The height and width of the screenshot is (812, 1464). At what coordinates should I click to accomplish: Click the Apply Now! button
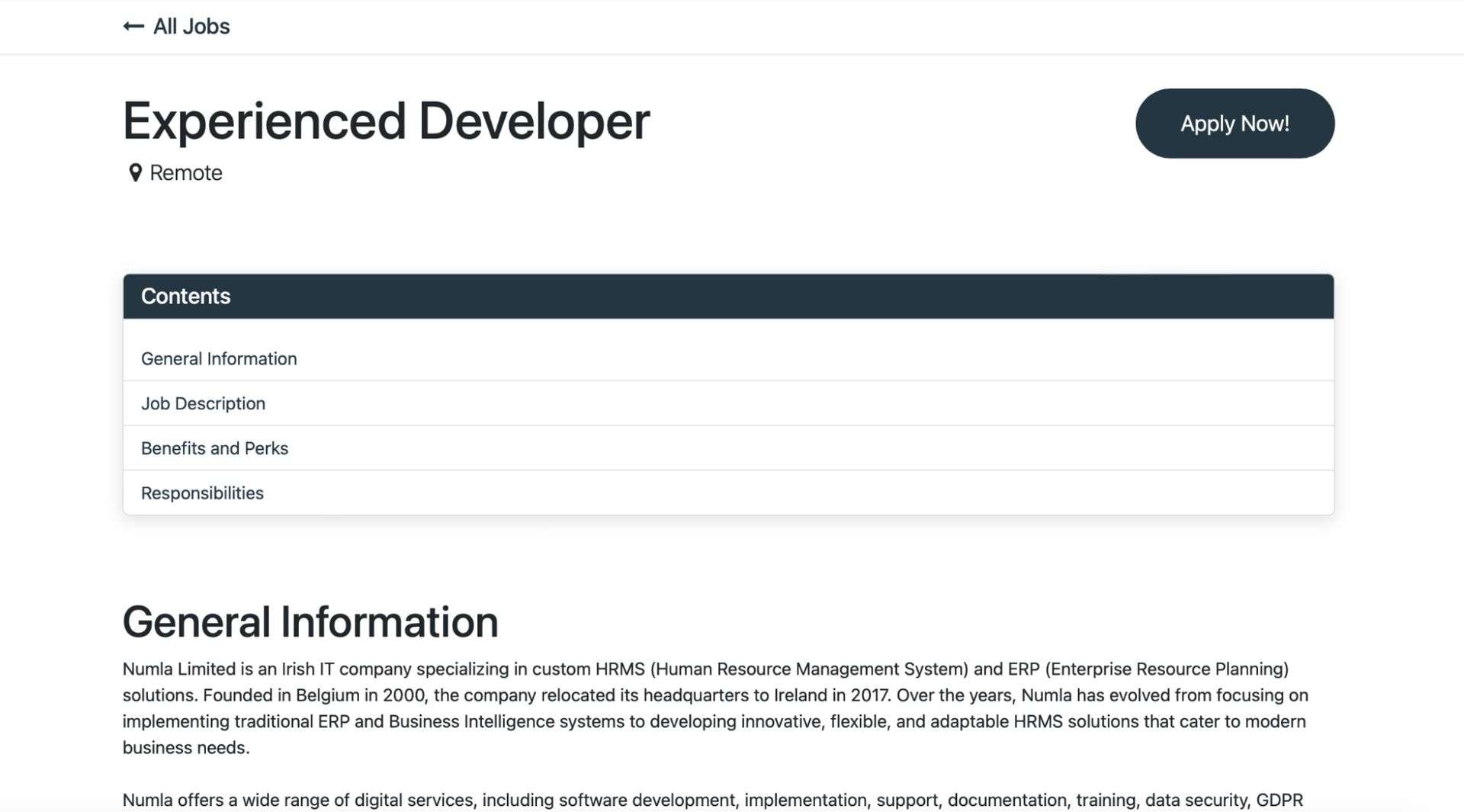(x=1234, y=124)
